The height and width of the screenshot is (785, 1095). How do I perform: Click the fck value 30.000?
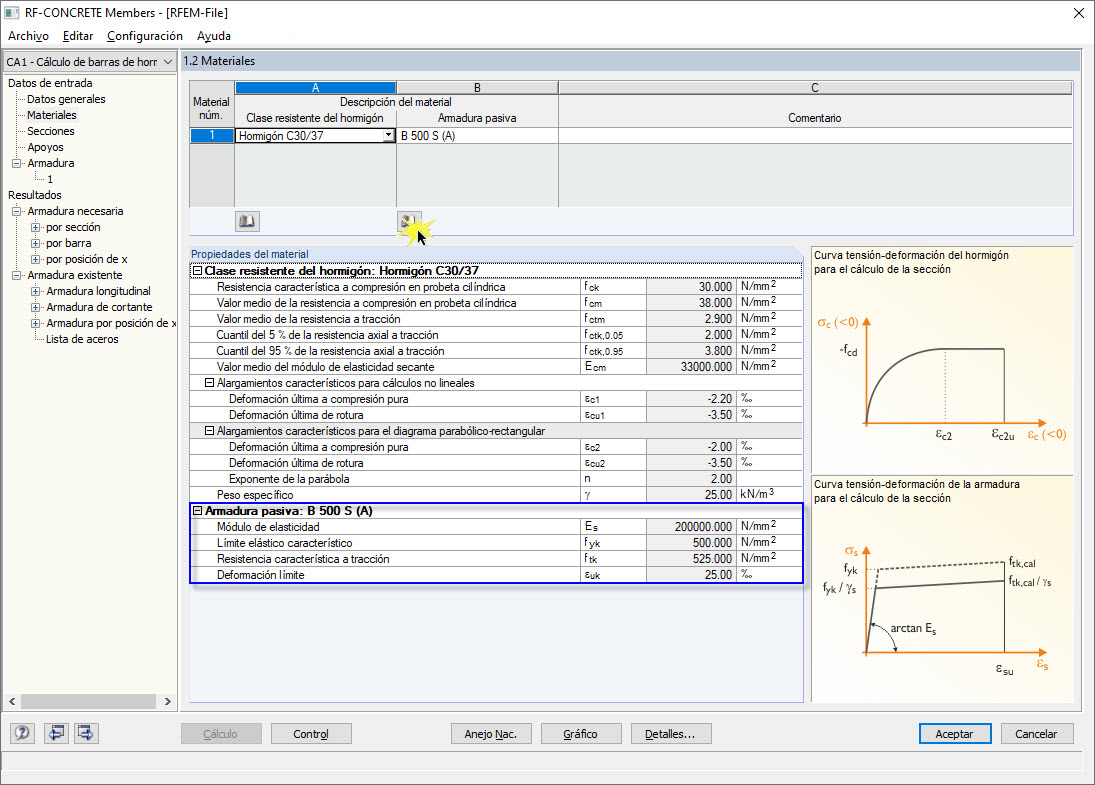(691, 286)
